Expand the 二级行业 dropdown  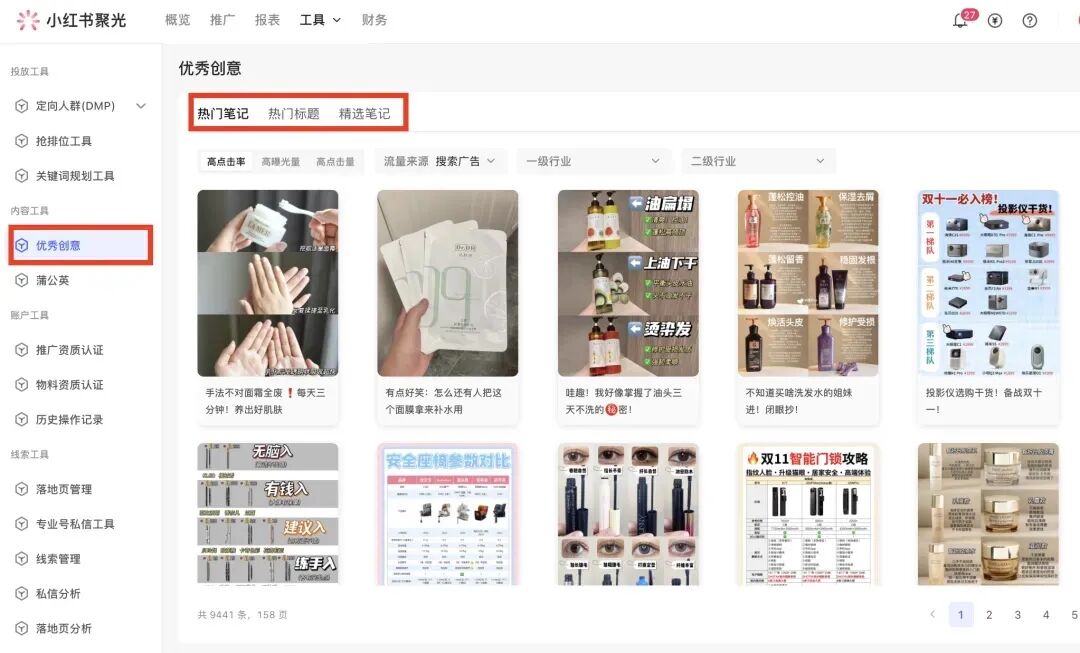[x=758, y=160]
